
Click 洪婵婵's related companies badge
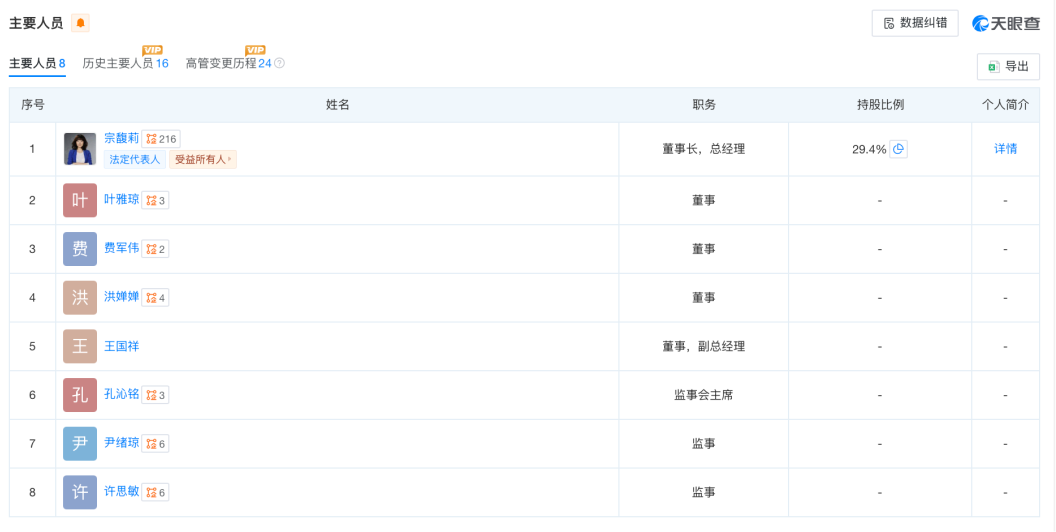pos(155,297)
